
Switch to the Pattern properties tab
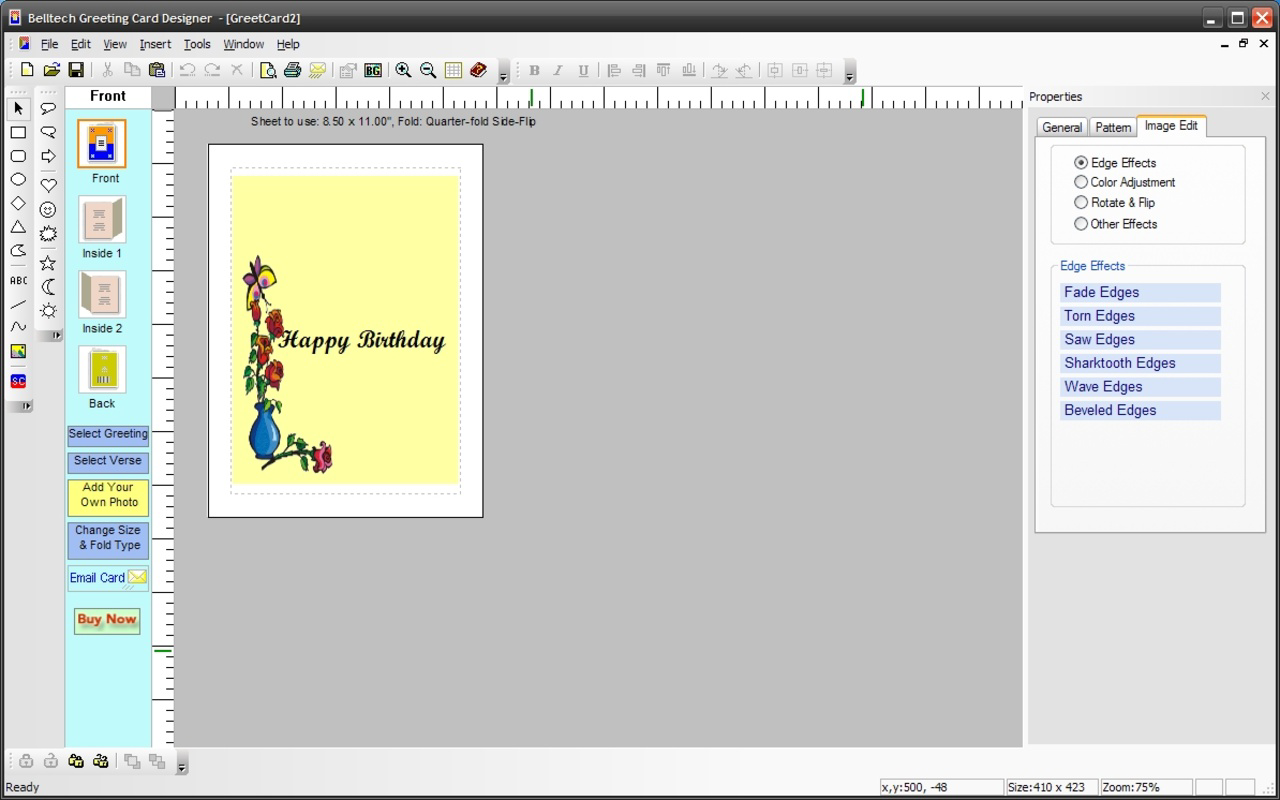(1112, 127)
